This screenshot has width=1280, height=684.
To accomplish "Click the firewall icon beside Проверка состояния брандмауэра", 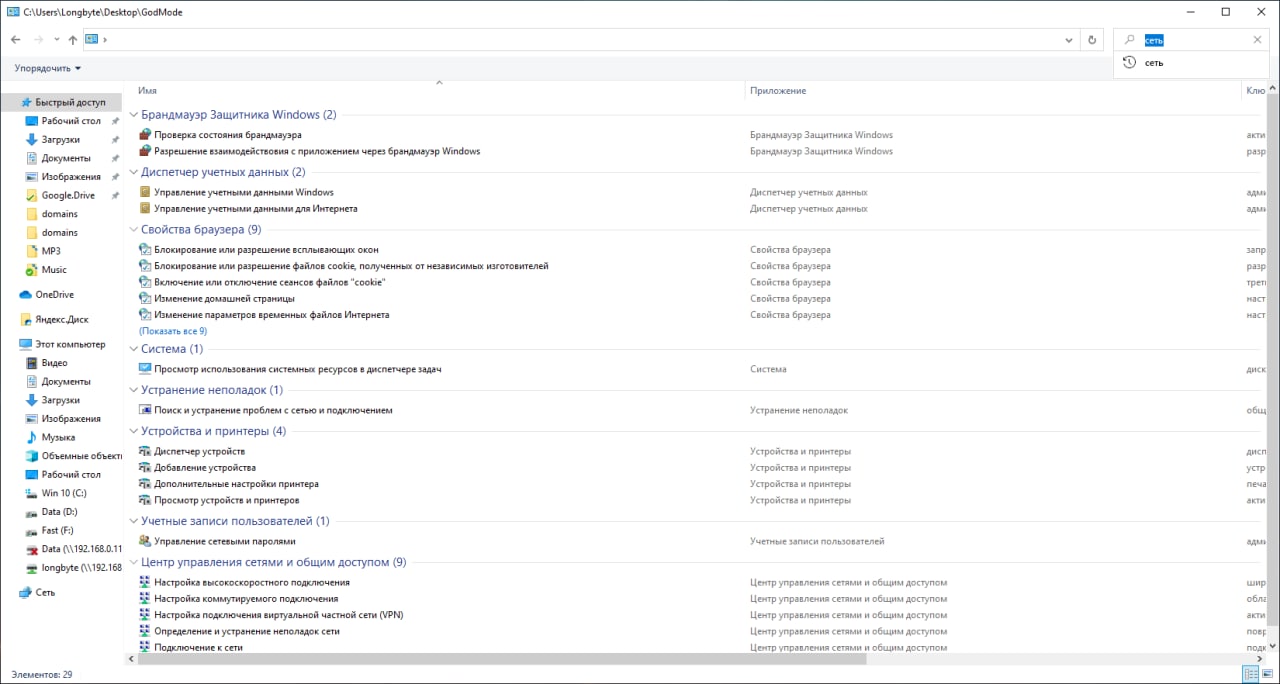I will point(145,134).
